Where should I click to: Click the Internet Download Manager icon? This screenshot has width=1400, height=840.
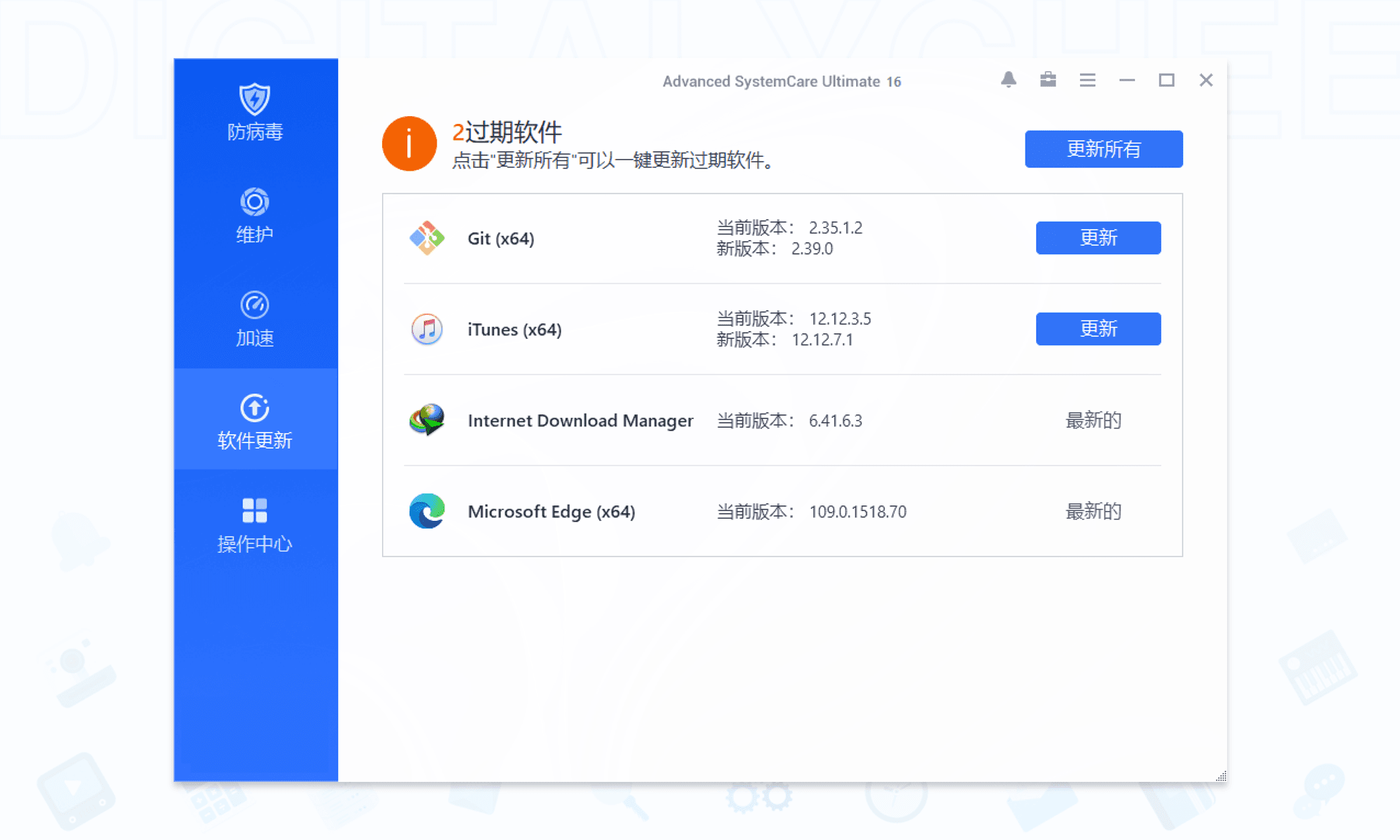point(427,420)
